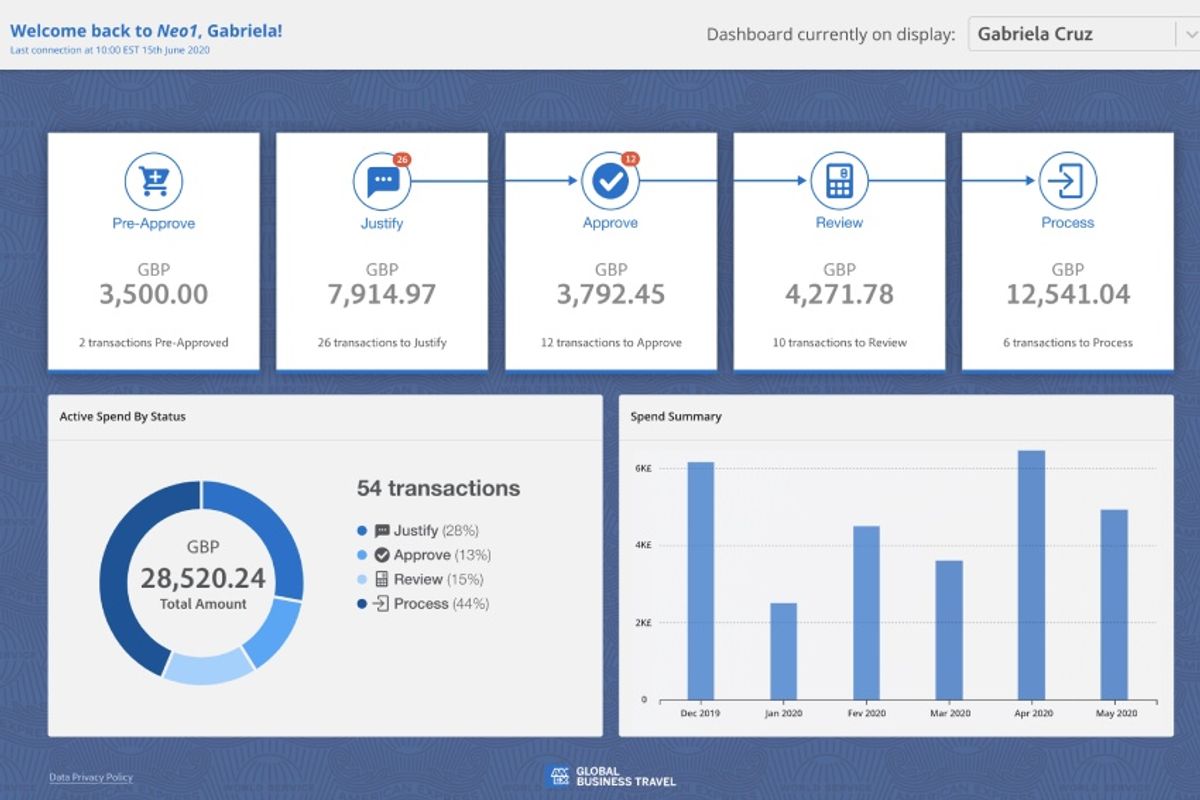Screen dimensions: 1200x800
Task: Click the red 26 badge on Justify
Action: click(x=400, y=158)
